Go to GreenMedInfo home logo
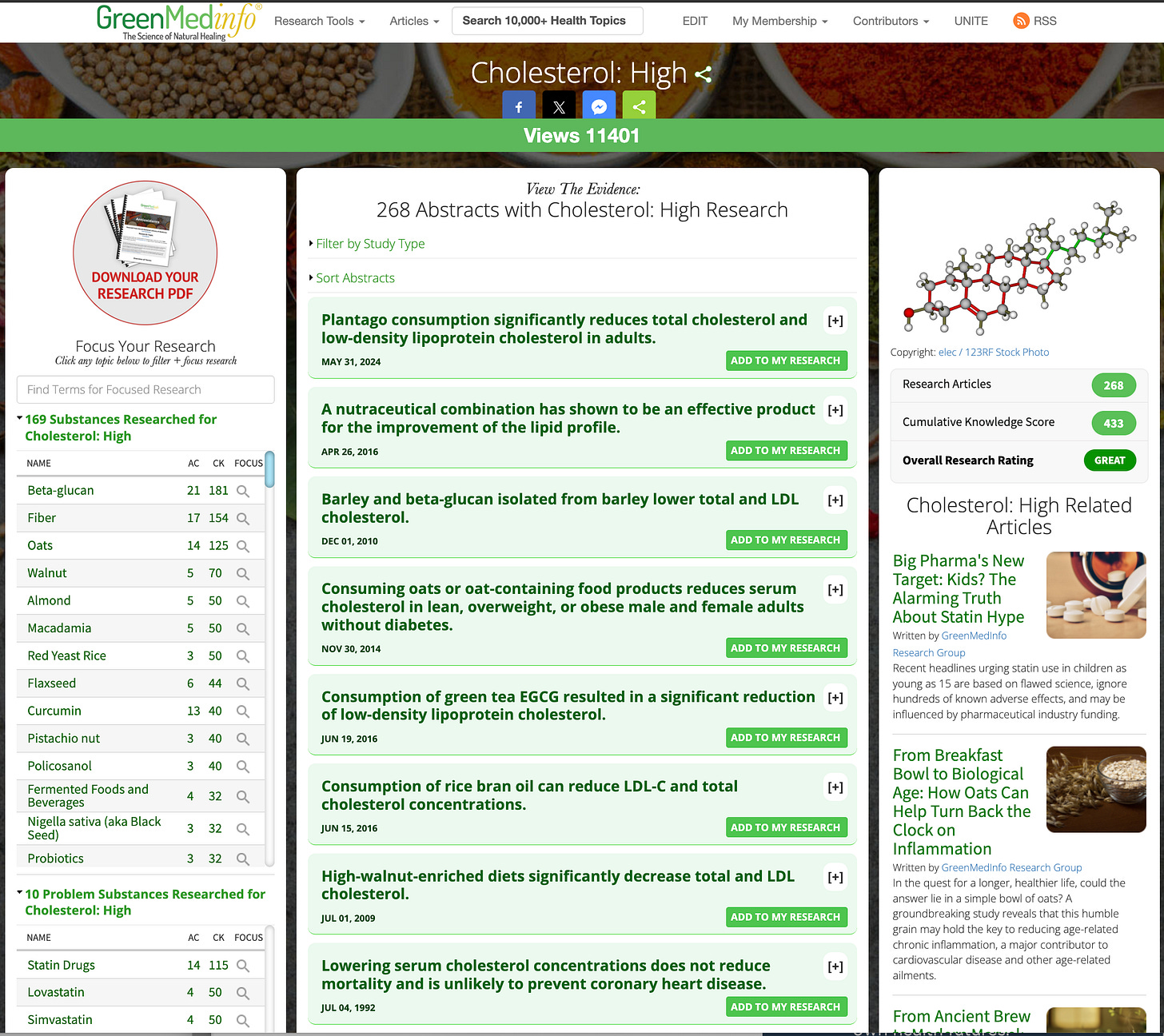The width and height of the screenshot is (1164, 1036). coord(178,21)
